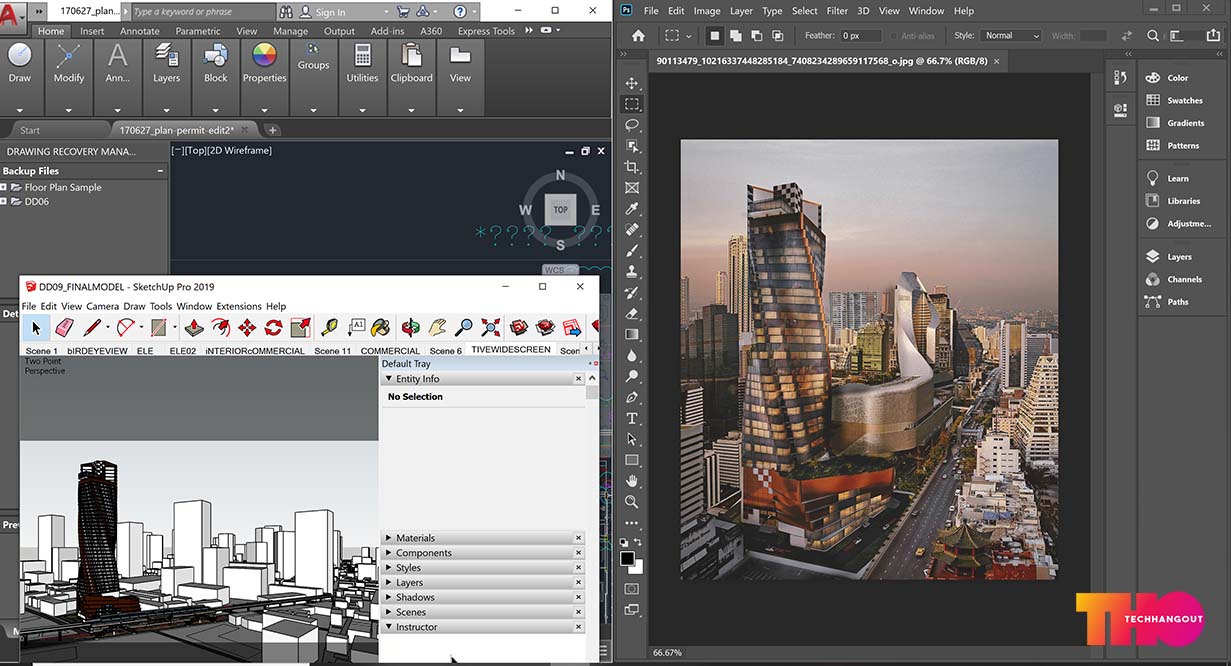Click the Feather value field in Photoshop
The height and width of the screenshot is (666, 1231).
pyautogui.click(x=860, y=36)
